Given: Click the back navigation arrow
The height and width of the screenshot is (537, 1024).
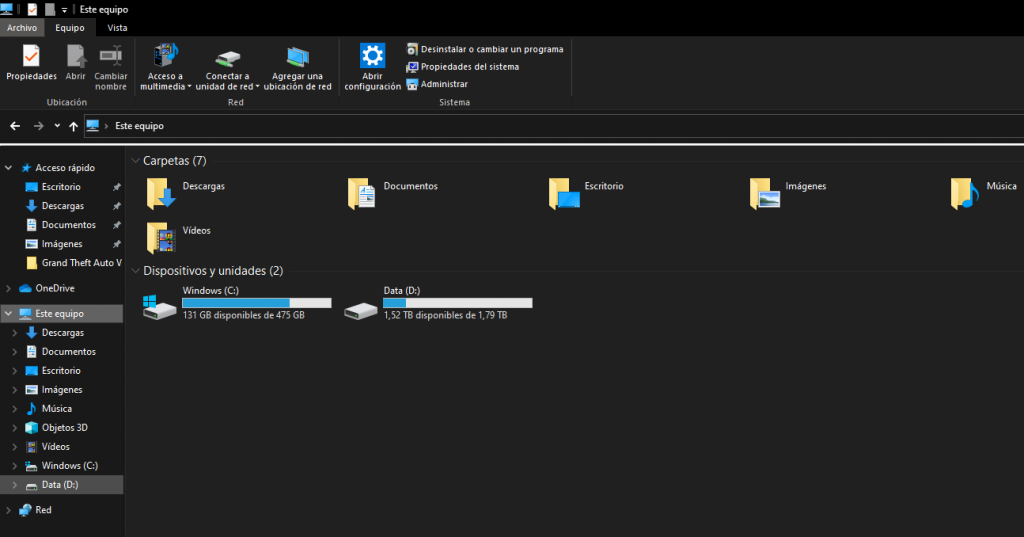Looking at the screenshot, I should click(15, 126).
